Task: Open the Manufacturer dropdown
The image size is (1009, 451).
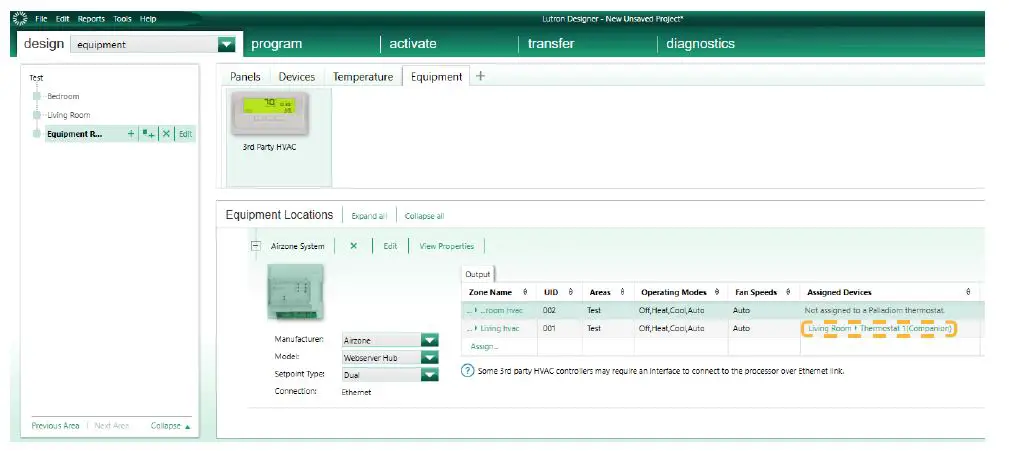Action: tap(429, 340)
